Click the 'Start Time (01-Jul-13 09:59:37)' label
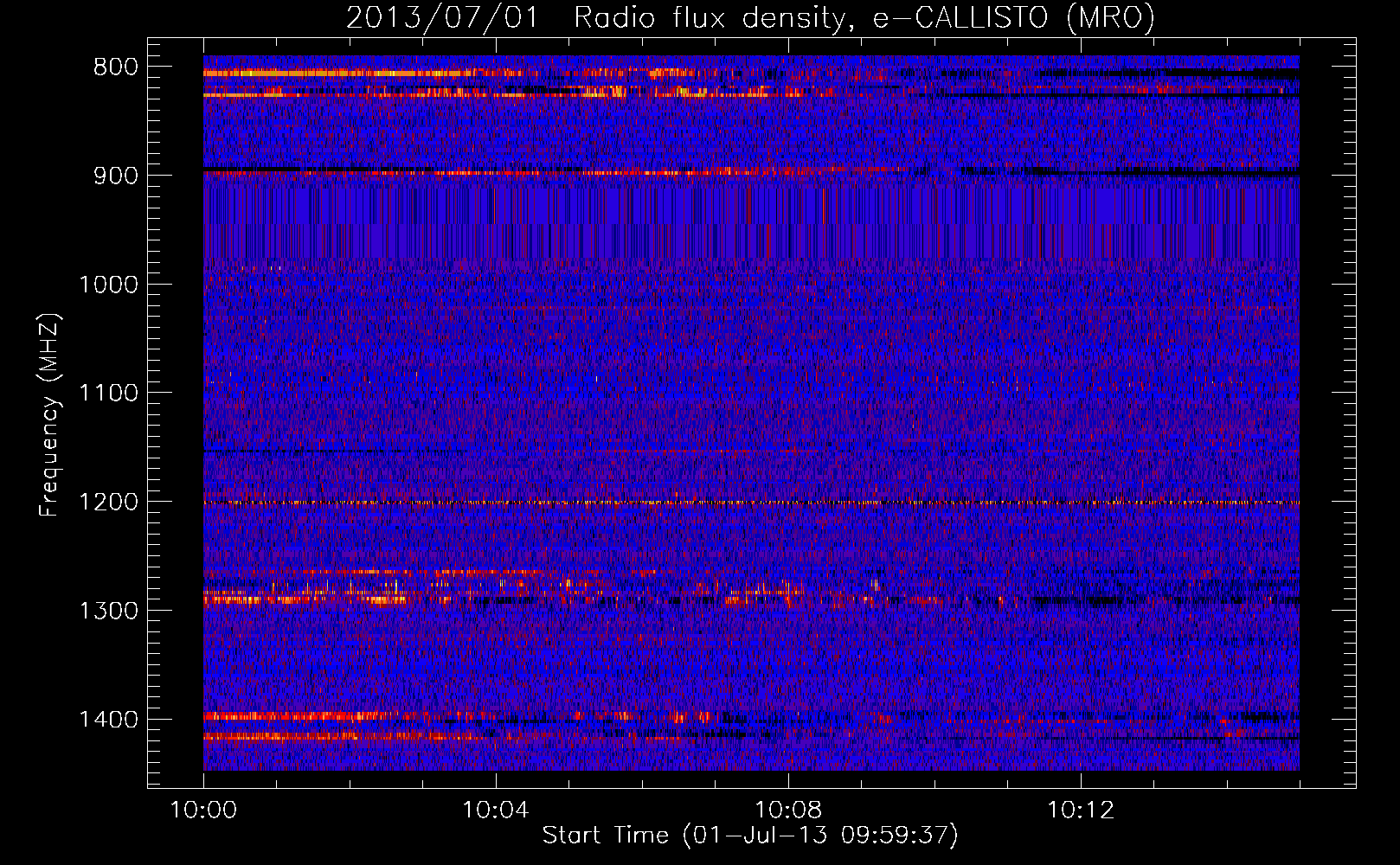The height and width of the screenshot is (865, 1400). click(750, 836)
